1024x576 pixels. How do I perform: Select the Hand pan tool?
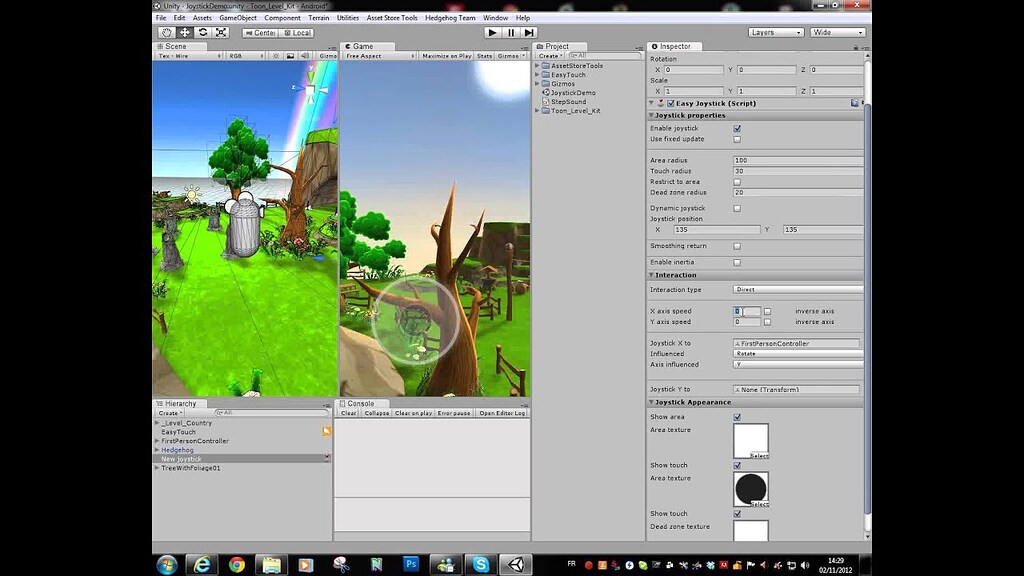(x=167, y=32)
